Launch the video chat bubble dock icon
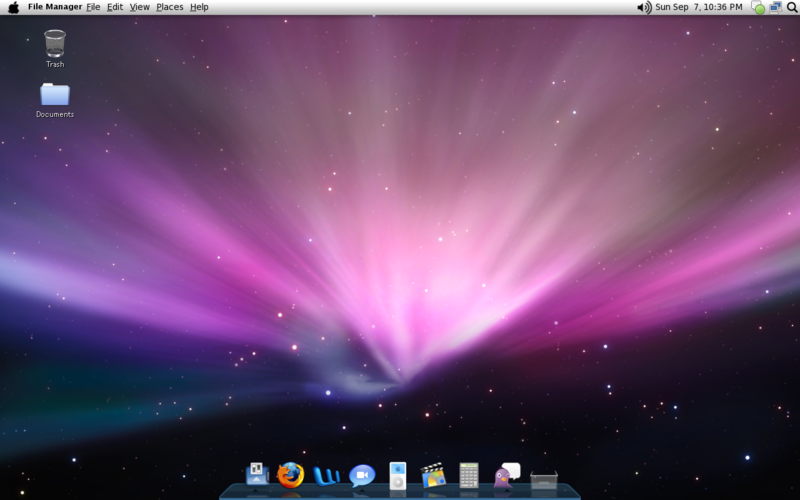The width and height of the screenshot is (800, 500). (x=362, y=476)
